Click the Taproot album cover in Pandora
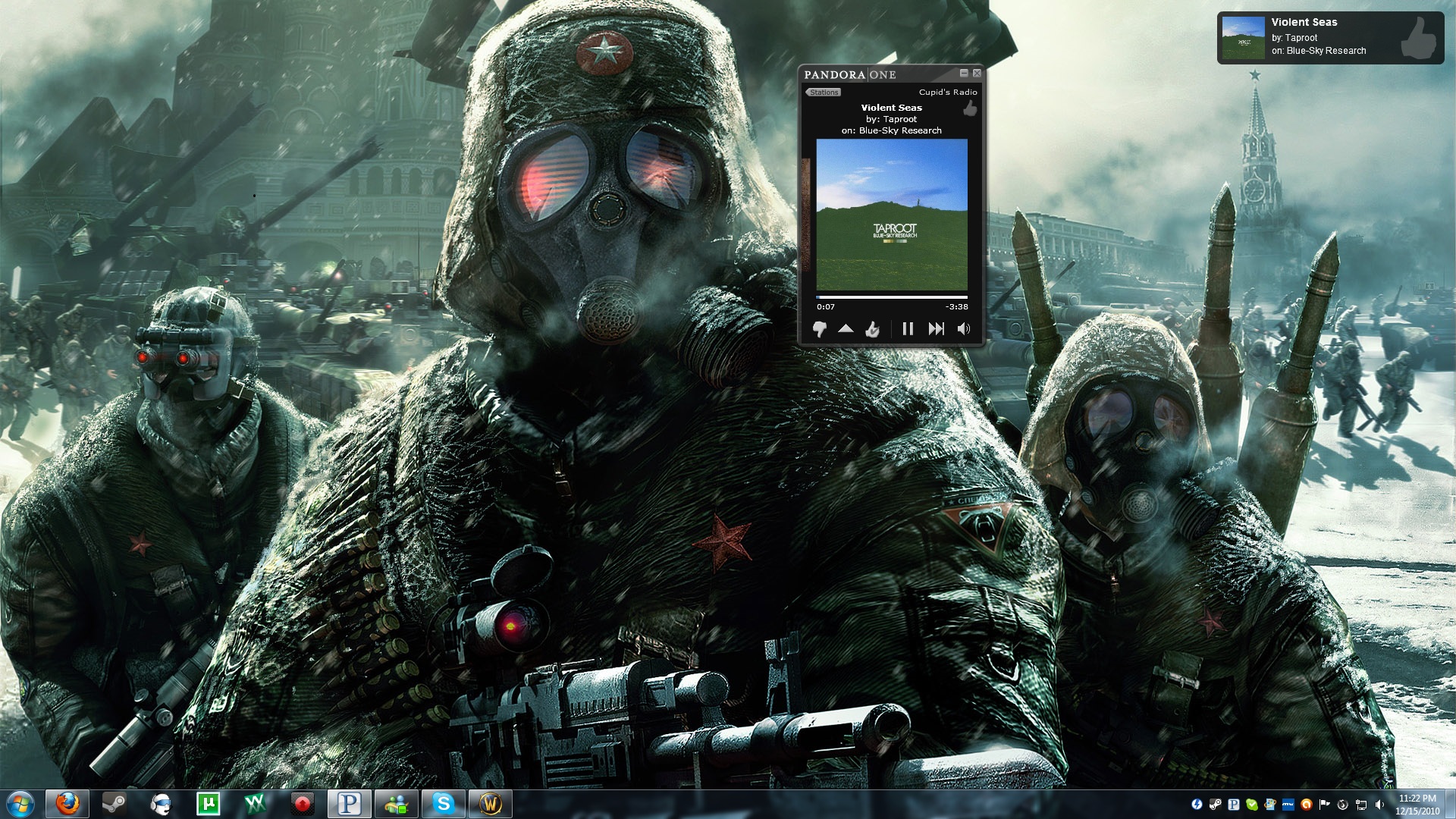The width and height of the screenshot is (1456, 819). pos(892,215)
